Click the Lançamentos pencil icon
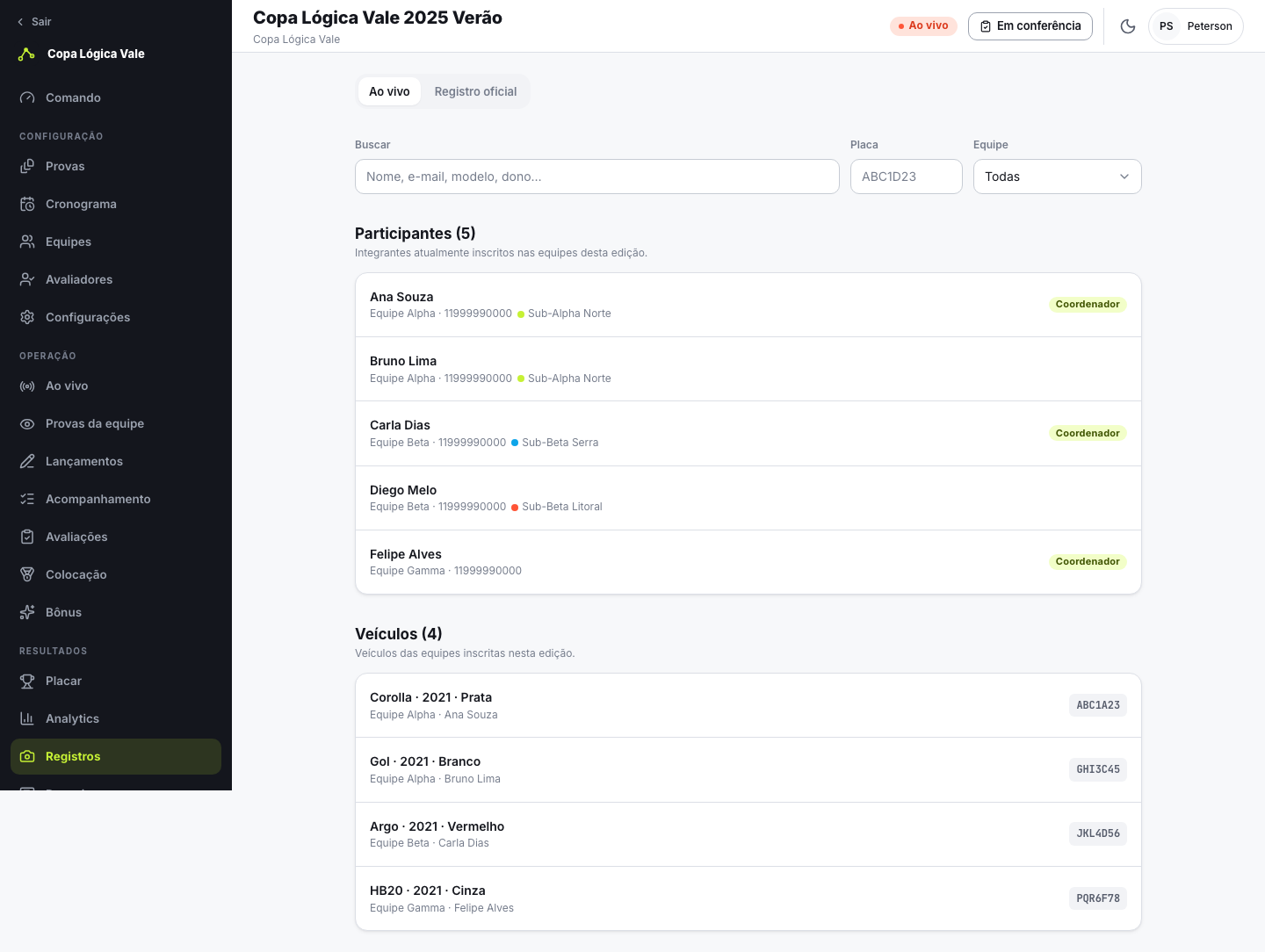Viewport: 1265px width, 952px height. pos(27,461)
